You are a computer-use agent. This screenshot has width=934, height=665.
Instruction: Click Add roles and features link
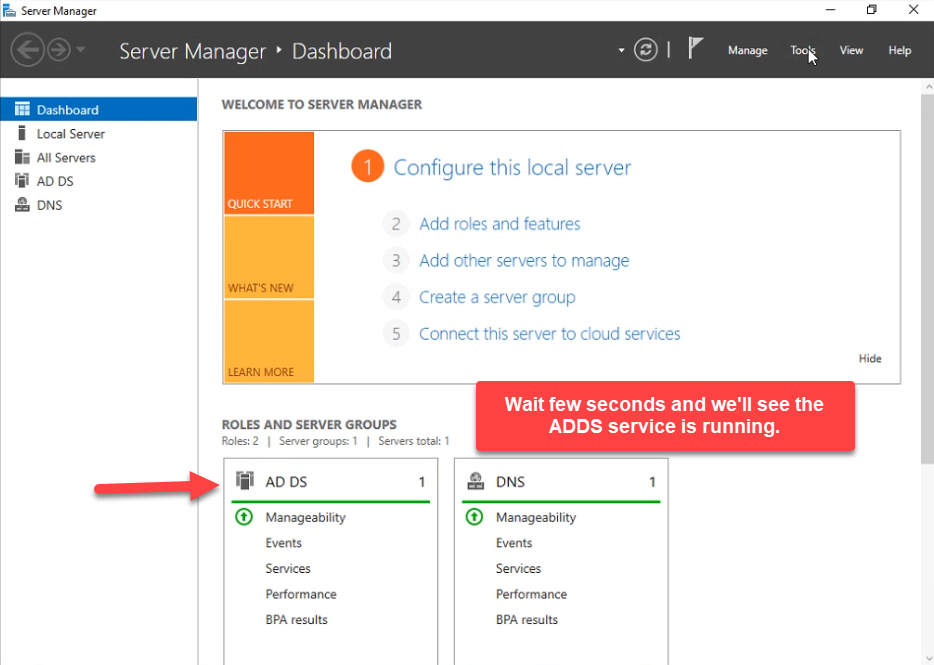499,224
